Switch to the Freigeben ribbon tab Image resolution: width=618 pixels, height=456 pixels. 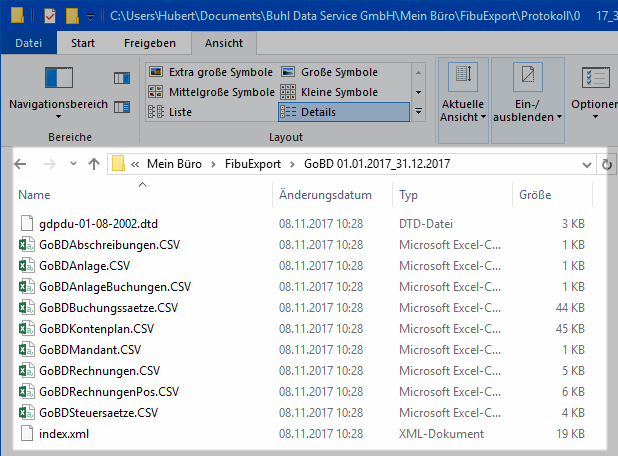pyautogui.click(x=149, y=43)
